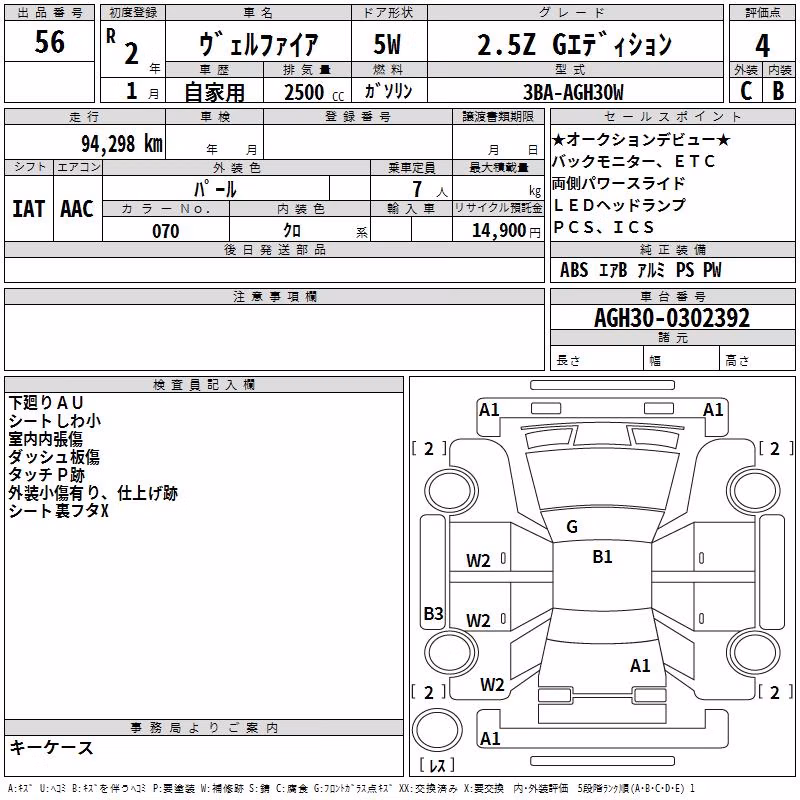Click the note 外装小傷有り、仕上げ跡
This screenshot has height=800, width=800.
click(x=93, y=493)
